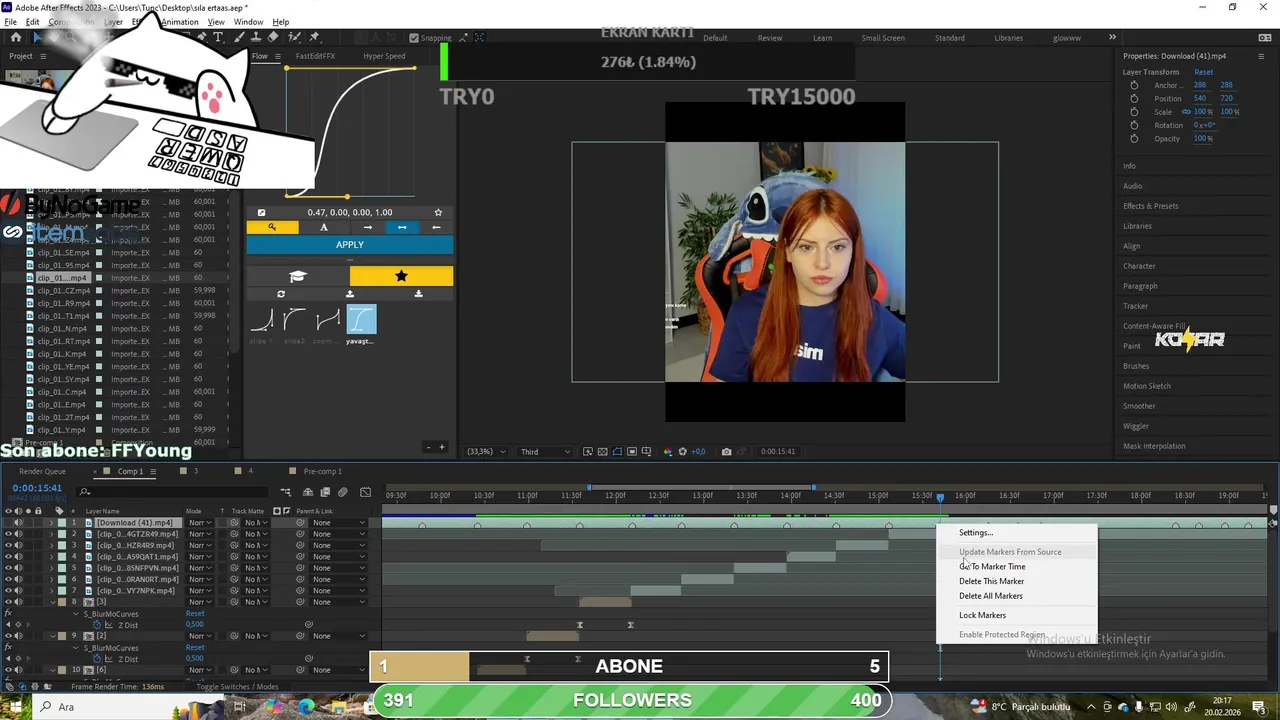Hide layer 1 Download (41).mp4 video
This screenshot has width=1280, height=720.
tap(8, 522)
